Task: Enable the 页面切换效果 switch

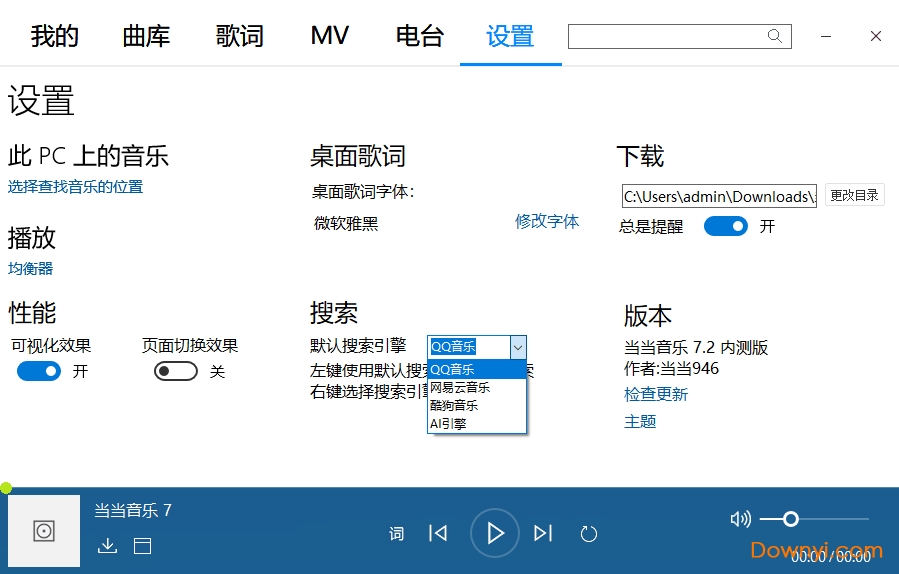Action: coord(175,371)
